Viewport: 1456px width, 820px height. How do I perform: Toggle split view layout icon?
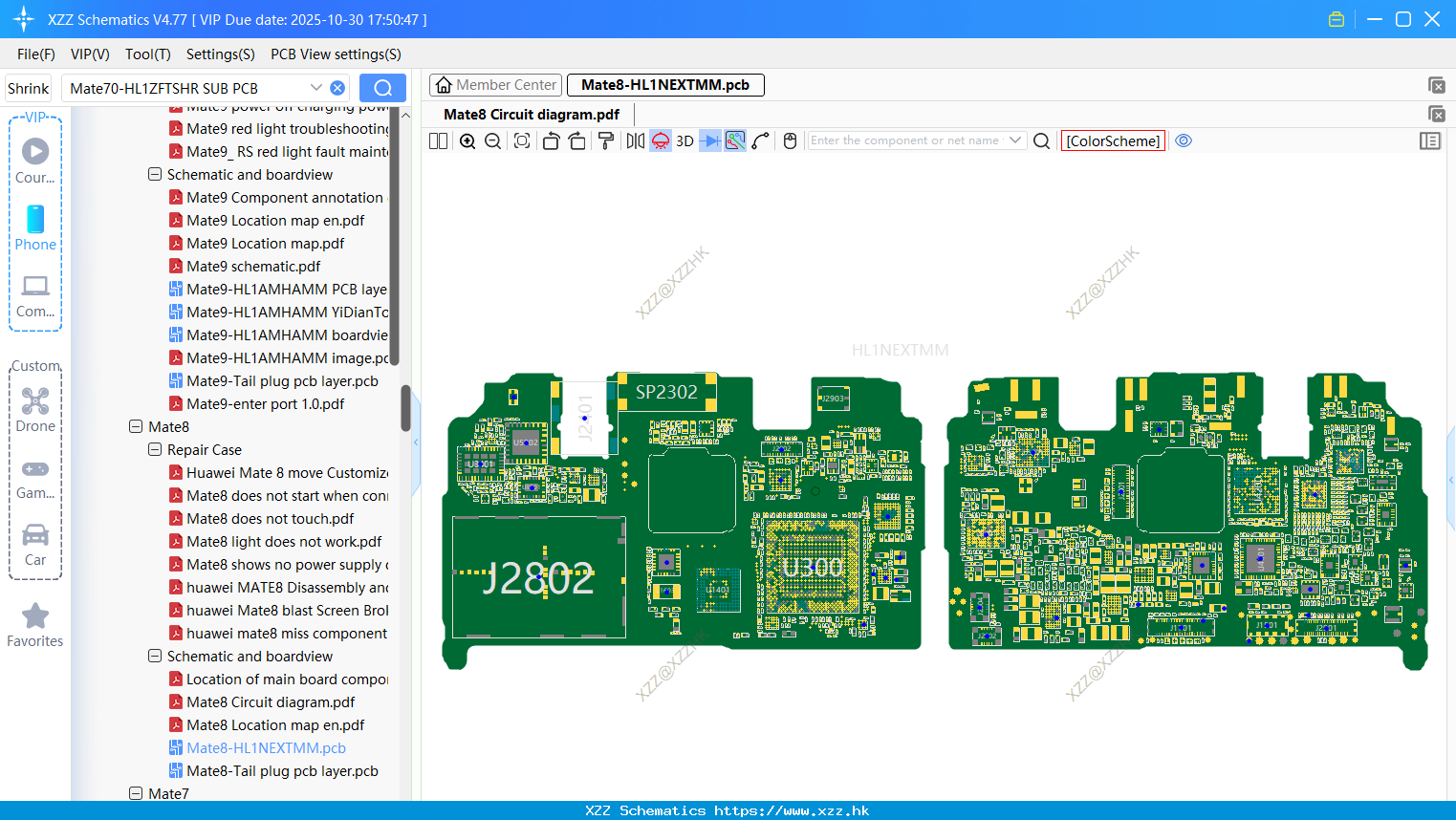[x=438, y=140]
